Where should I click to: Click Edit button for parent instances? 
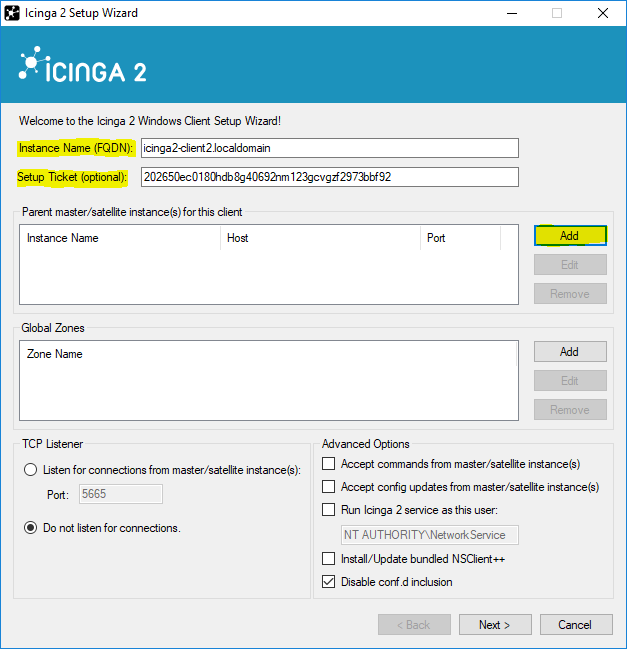[x=570, y=265]
